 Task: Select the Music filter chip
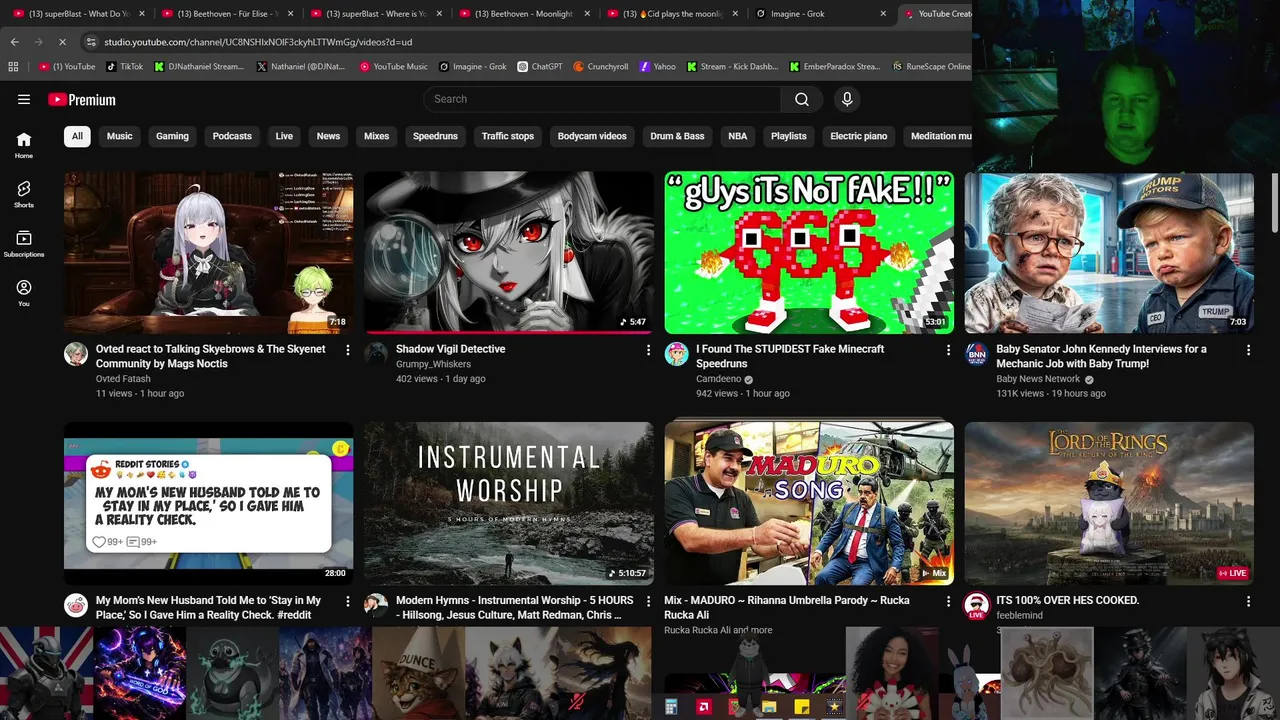(x=119, y=136)
